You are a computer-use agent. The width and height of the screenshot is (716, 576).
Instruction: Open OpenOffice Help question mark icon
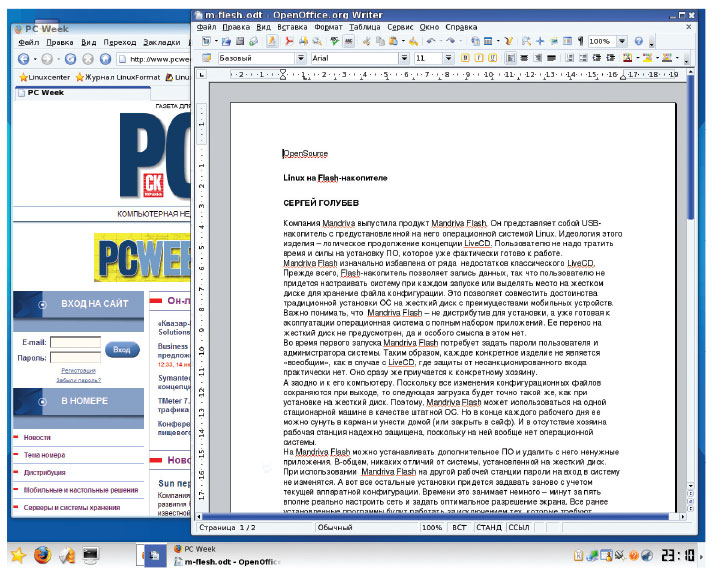click(x=639, y=41)
